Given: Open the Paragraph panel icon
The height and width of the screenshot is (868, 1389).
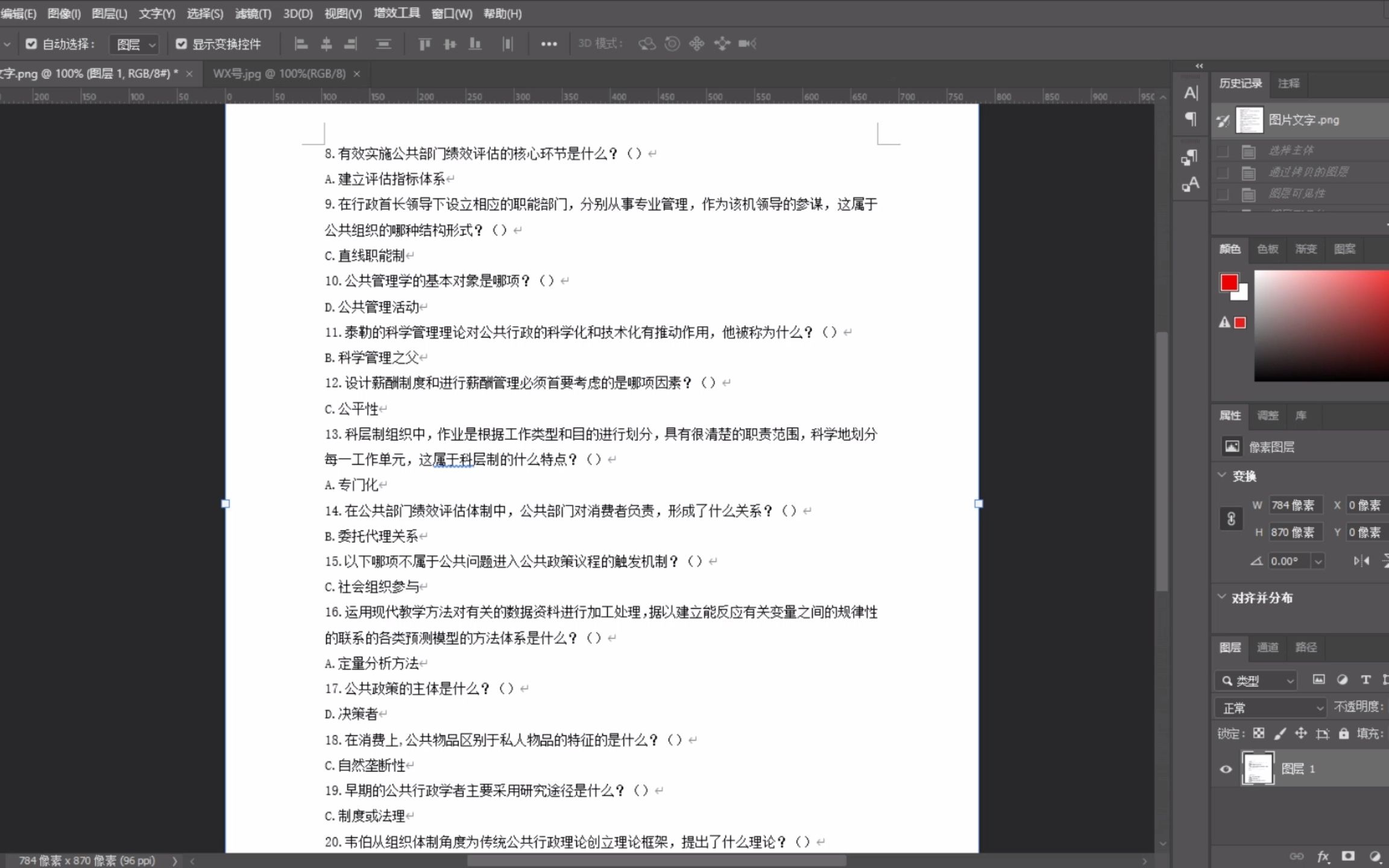Looking at the screenshot, I should pyautogui.click(x=1191, y=119).
